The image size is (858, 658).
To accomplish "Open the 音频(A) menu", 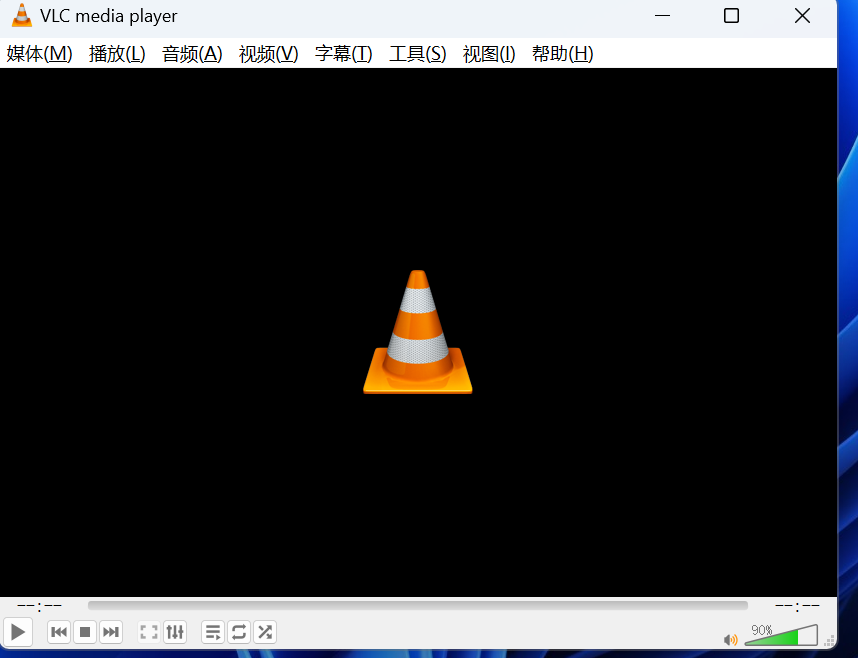I will 192,54.
